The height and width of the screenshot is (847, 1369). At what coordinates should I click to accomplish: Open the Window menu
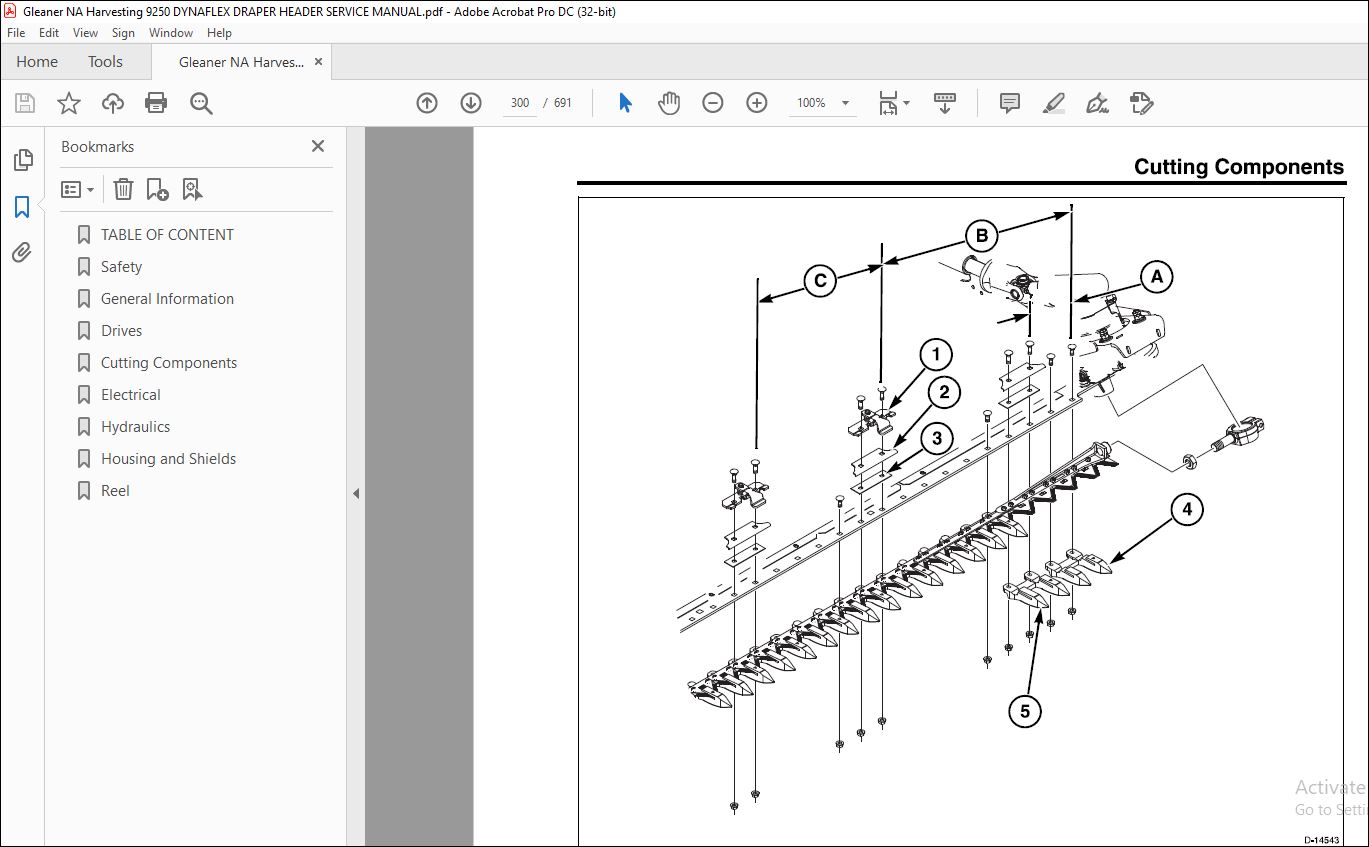171,33
